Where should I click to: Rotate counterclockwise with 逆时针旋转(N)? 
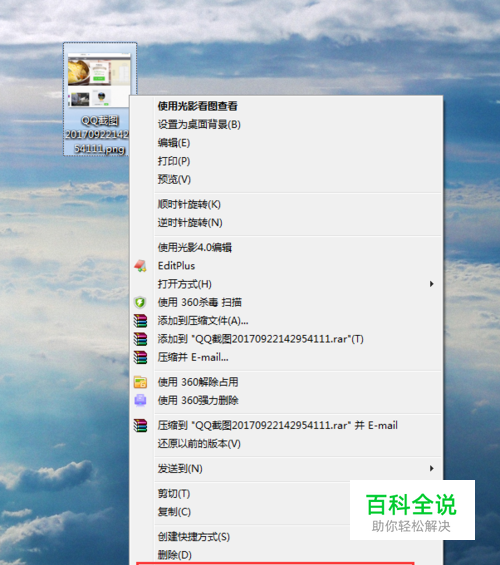click(x=190, y=223)
